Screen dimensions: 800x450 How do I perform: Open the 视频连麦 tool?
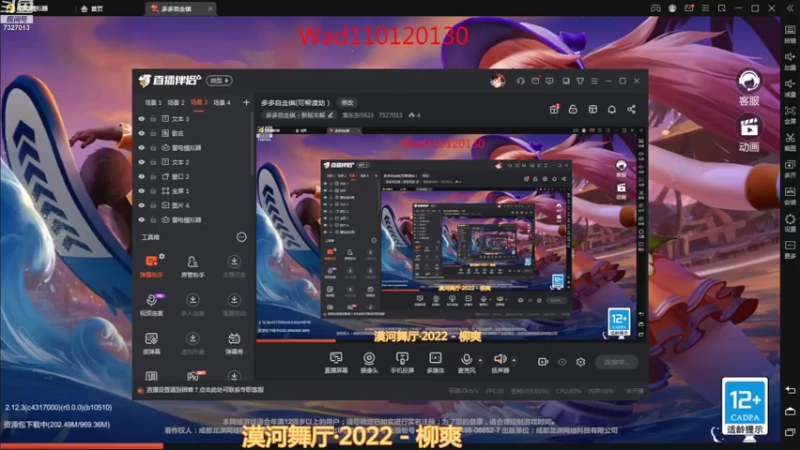(x=152, y=305)
